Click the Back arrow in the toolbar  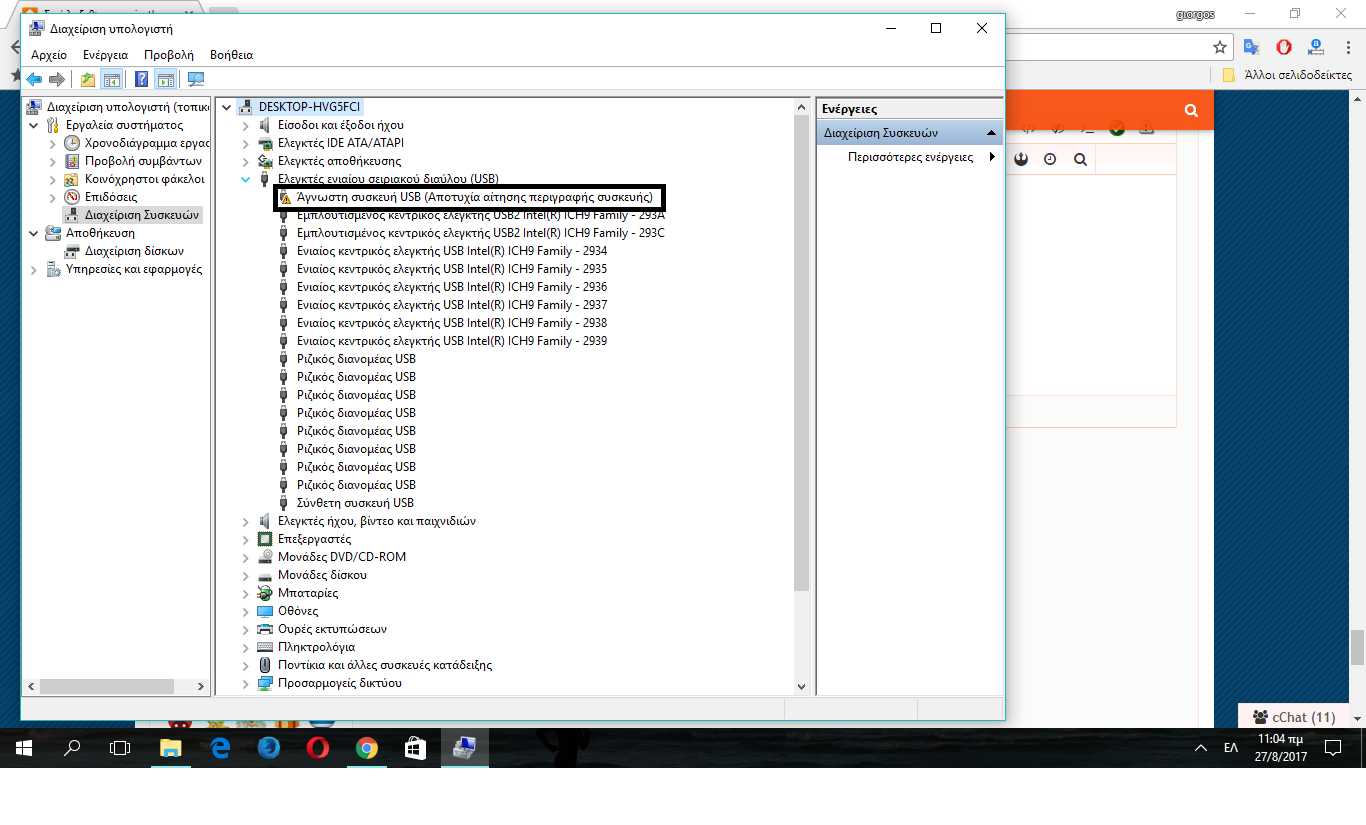pyautogui.click(x=34, y=80)
